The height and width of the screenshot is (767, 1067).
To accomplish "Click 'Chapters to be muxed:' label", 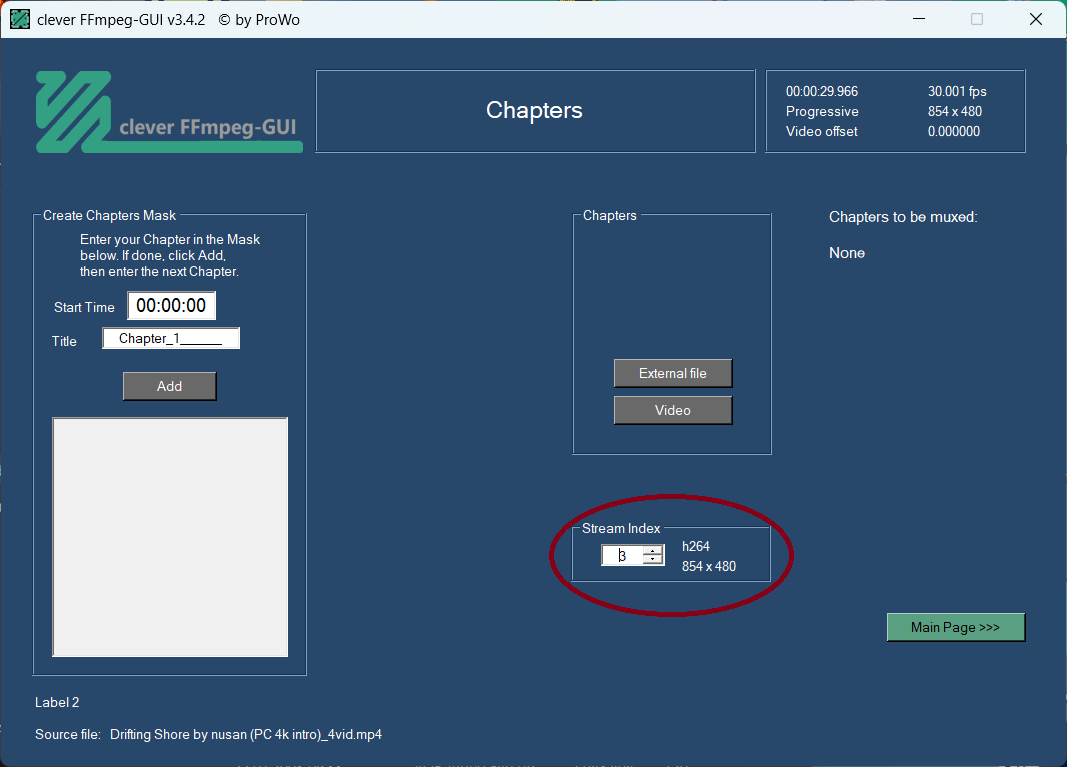I will click(x=903, y=217).
